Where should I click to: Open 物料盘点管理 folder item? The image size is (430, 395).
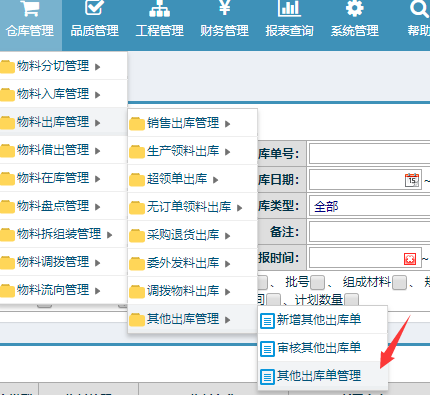(63, 206)
